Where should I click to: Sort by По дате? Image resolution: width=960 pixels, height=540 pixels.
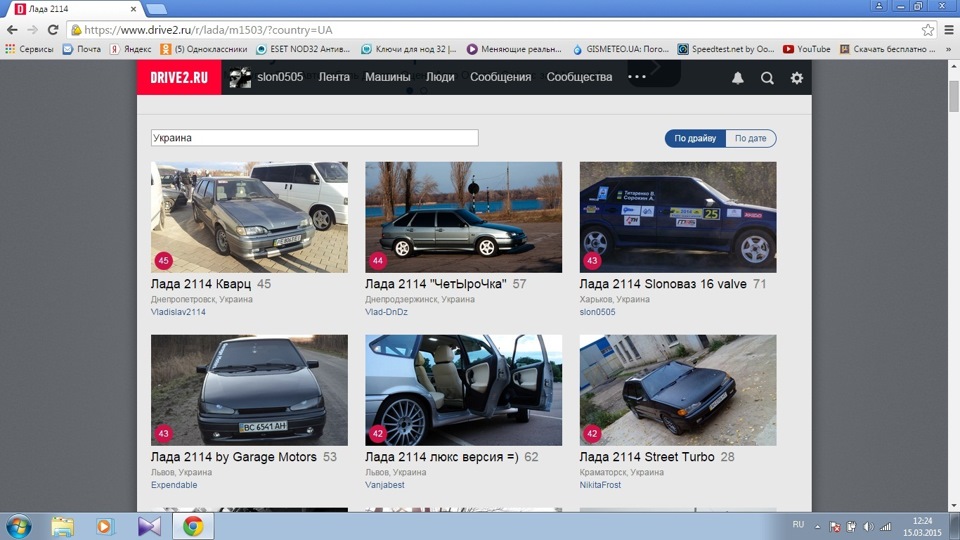pyautogui.click(x=751, y=138)
